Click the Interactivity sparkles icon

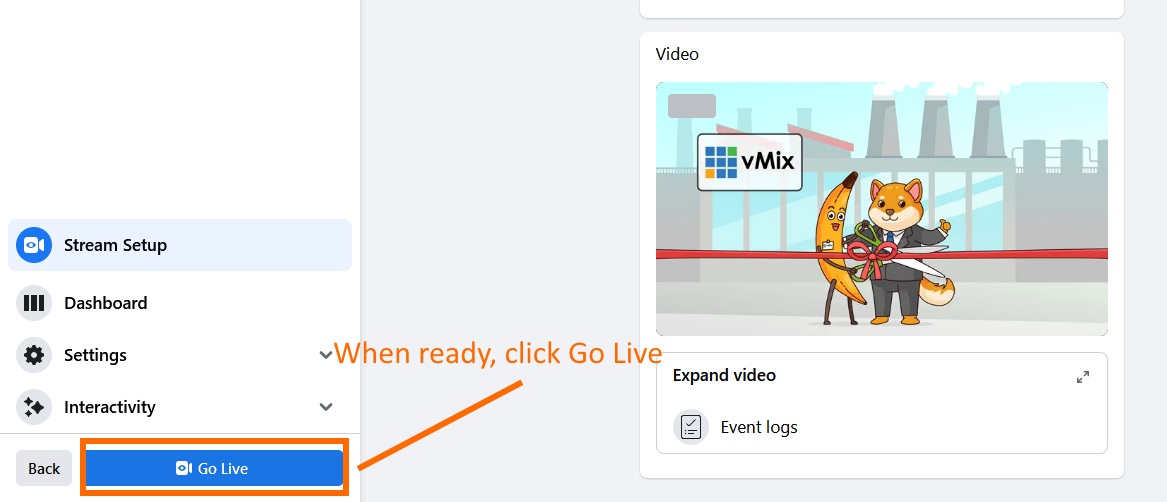[x=34, y=407]
